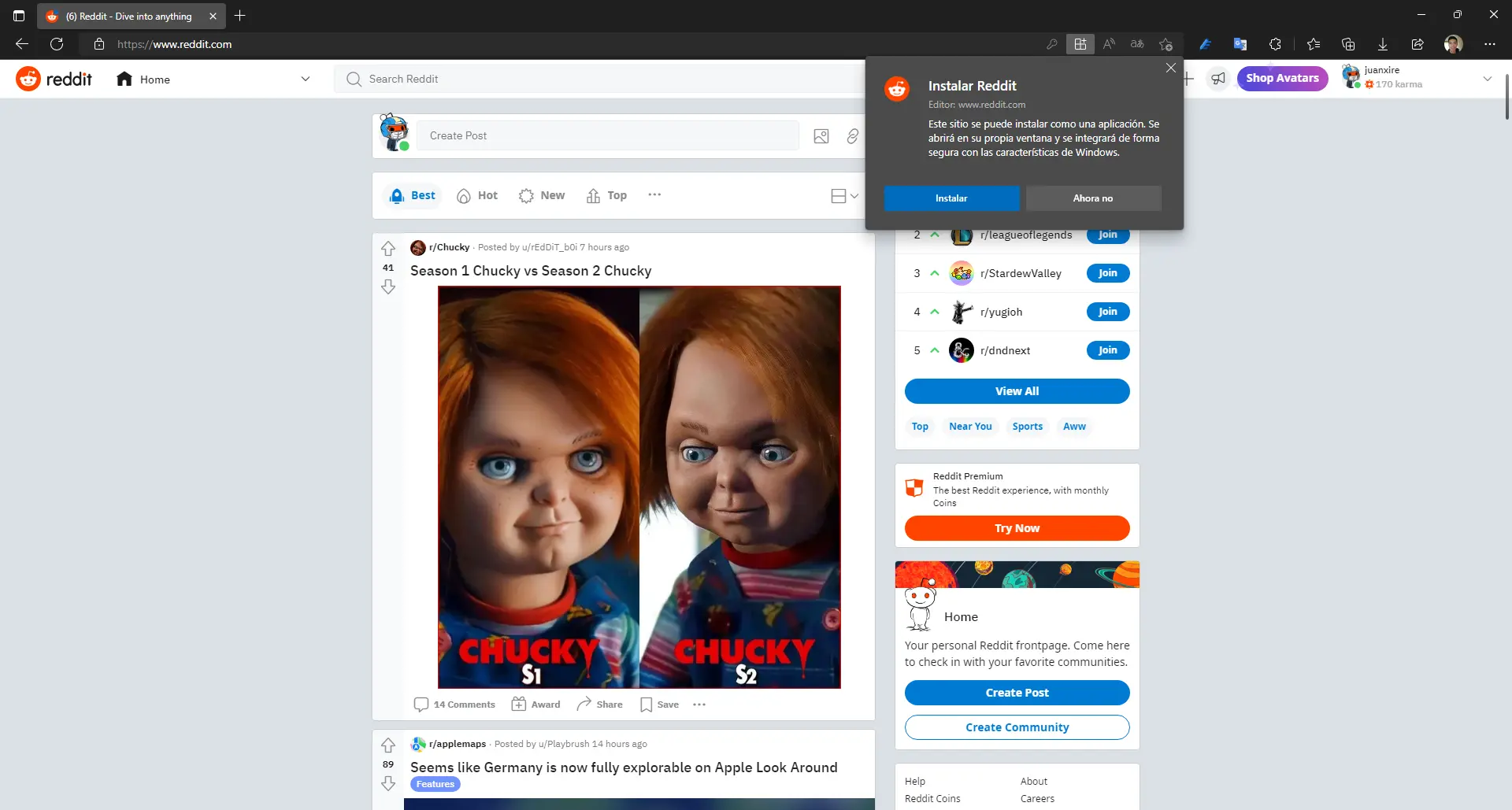This screenshot has height=810, width=1512.
Task: Close the Instalar Reddit popup
Action: tap(1170, 68)
